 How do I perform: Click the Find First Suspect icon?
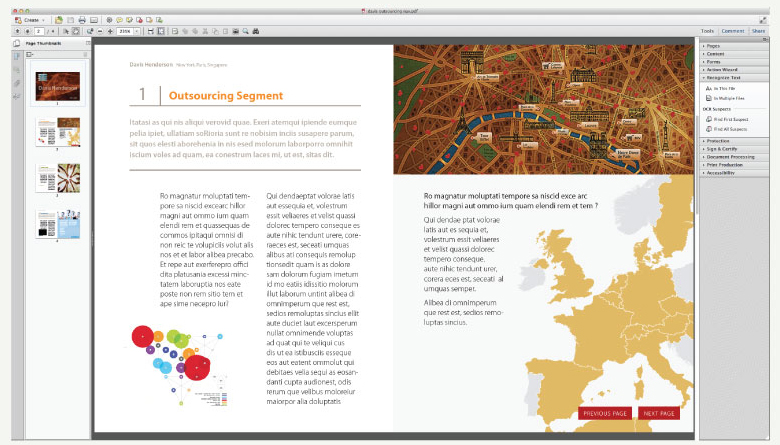click(708, 119)
